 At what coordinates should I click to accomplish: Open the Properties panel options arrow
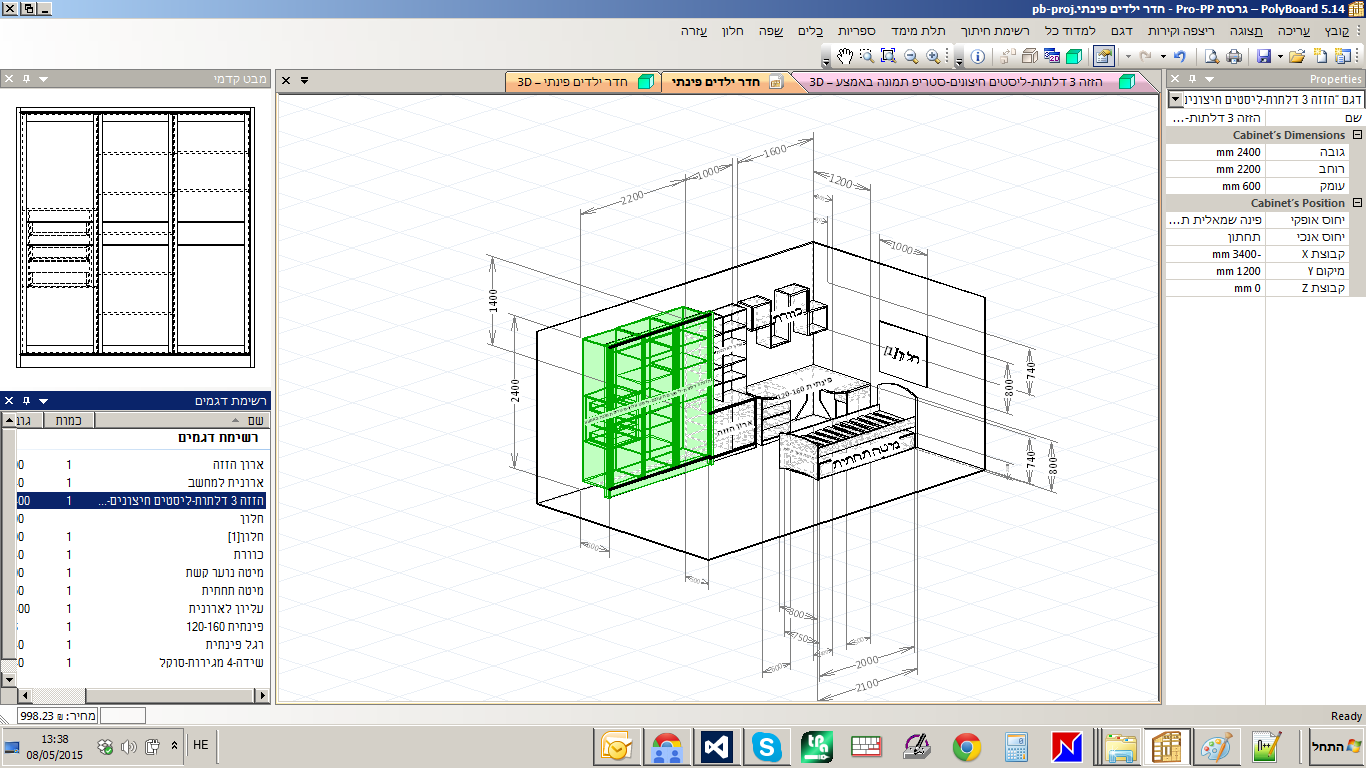point(1209,79)
